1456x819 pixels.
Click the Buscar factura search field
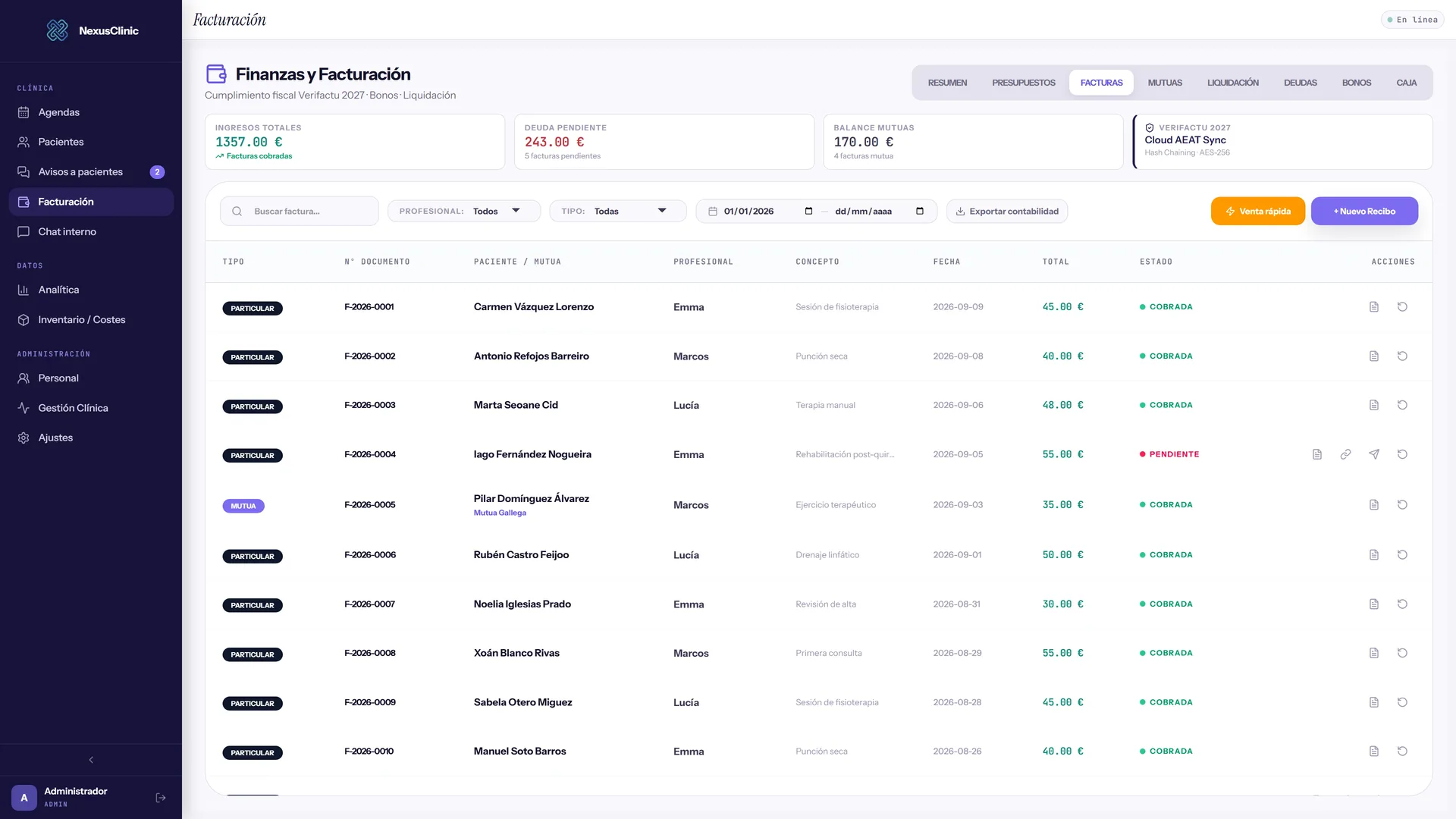[x=300, y=212]
